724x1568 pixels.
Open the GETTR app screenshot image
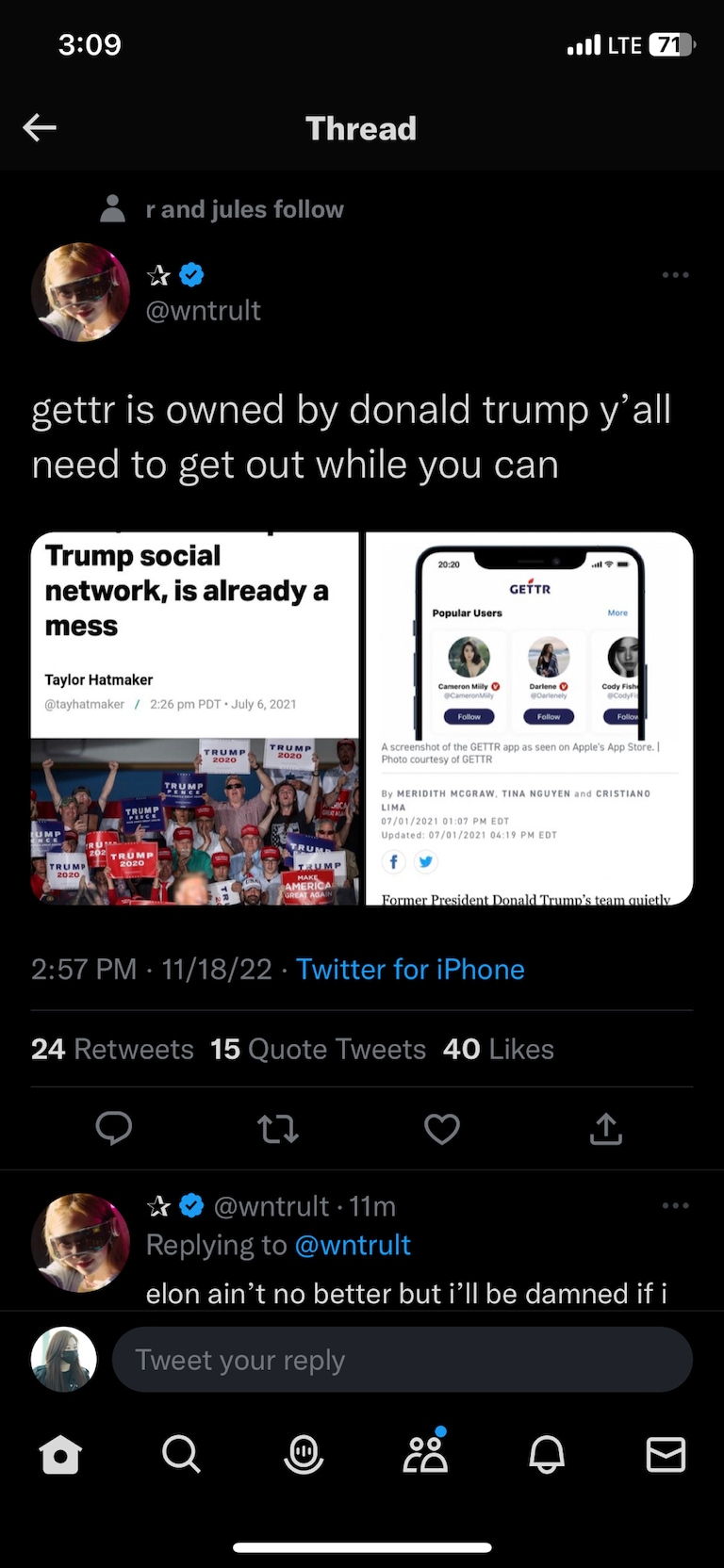(x=529, y=718)
